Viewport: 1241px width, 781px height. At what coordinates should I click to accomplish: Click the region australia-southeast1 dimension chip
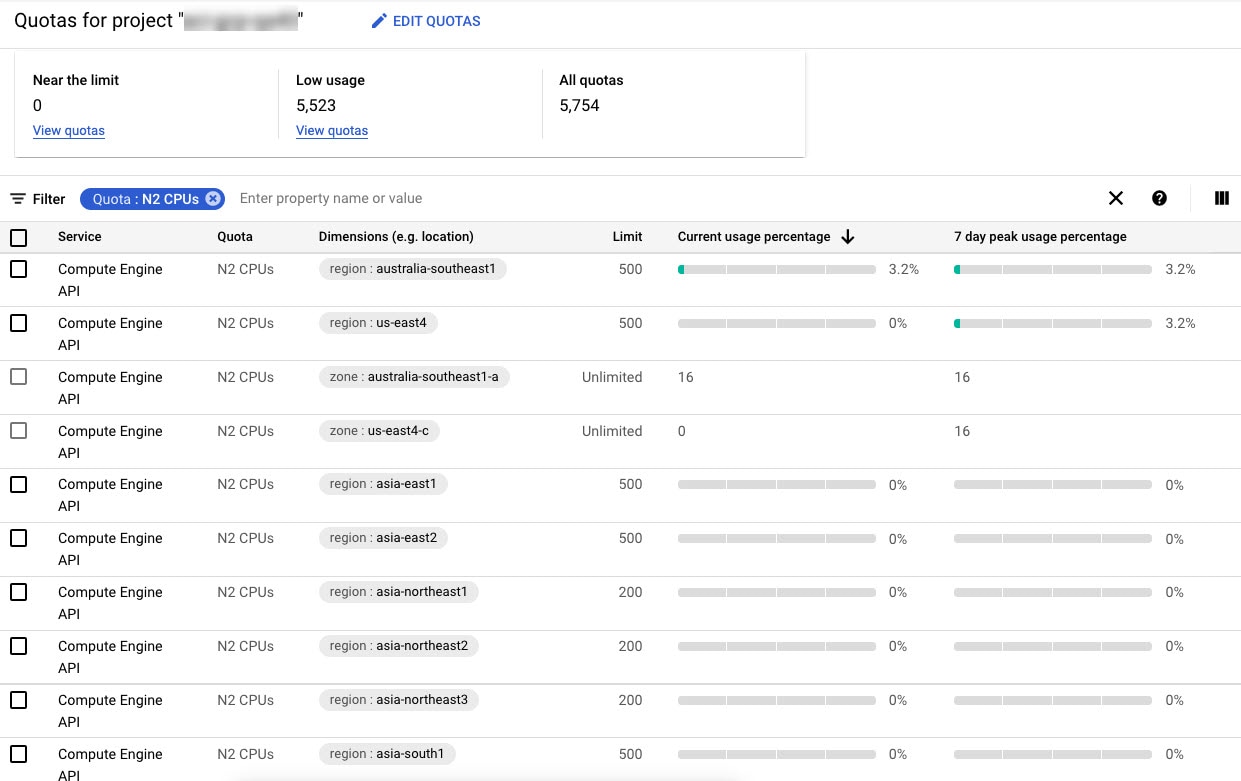[x=412, y=268]
